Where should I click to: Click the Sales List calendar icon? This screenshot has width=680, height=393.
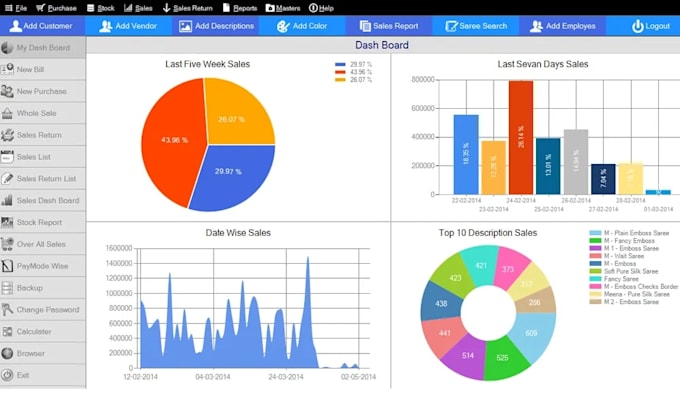[x=7, y=157]
